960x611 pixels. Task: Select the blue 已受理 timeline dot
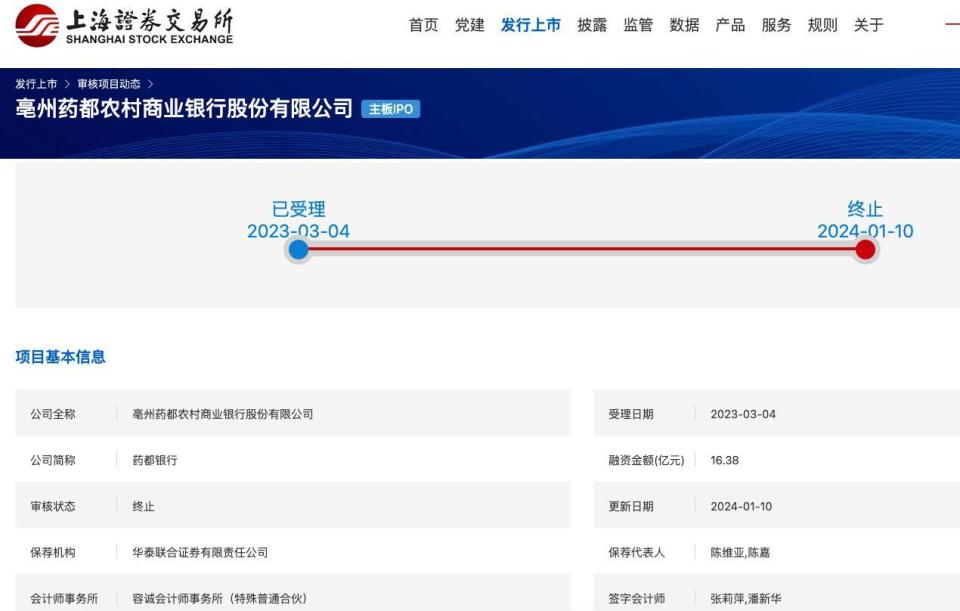click(297, 249)
